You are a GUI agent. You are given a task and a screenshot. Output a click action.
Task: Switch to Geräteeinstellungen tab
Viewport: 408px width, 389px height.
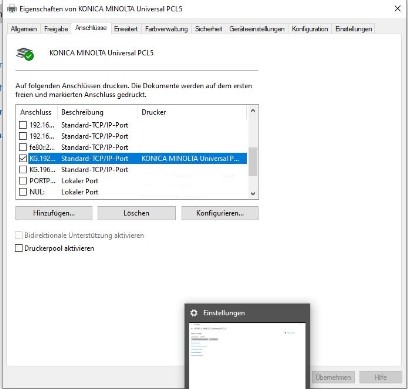257,29
